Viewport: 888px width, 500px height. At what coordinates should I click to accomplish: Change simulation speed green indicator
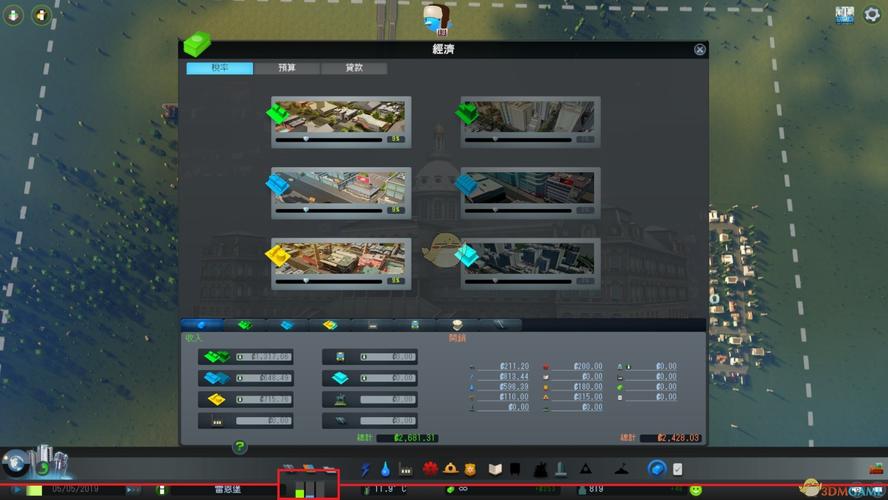(35, 490)
